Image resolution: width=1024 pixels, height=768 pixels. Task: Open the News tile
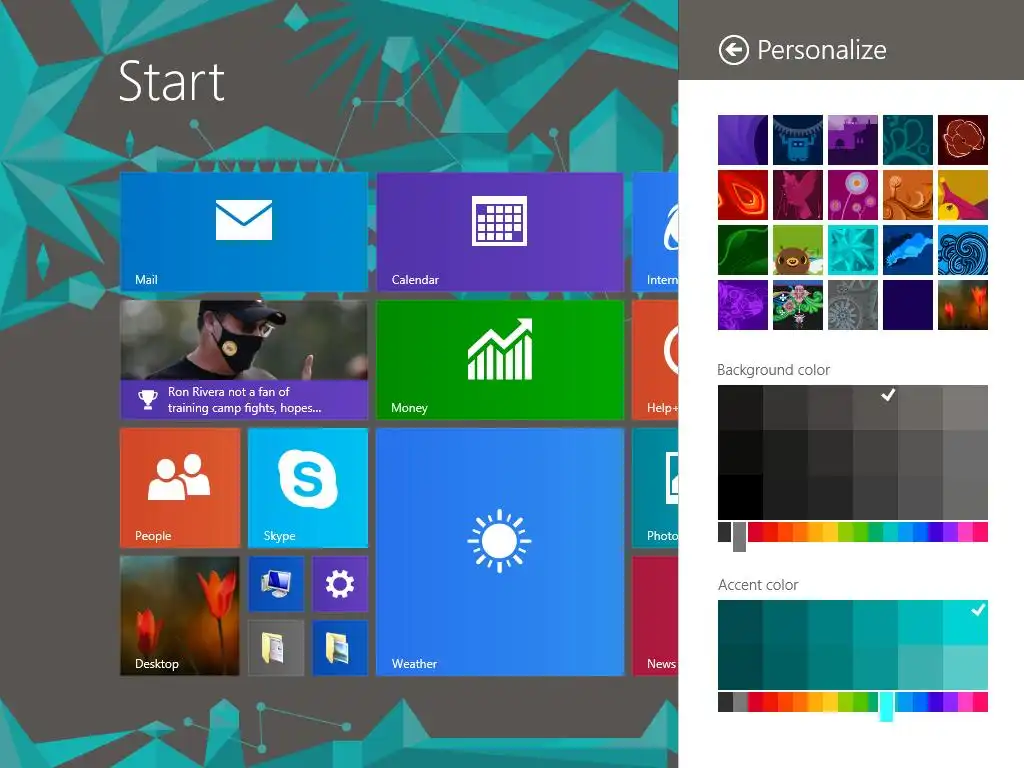coord(655,616)
